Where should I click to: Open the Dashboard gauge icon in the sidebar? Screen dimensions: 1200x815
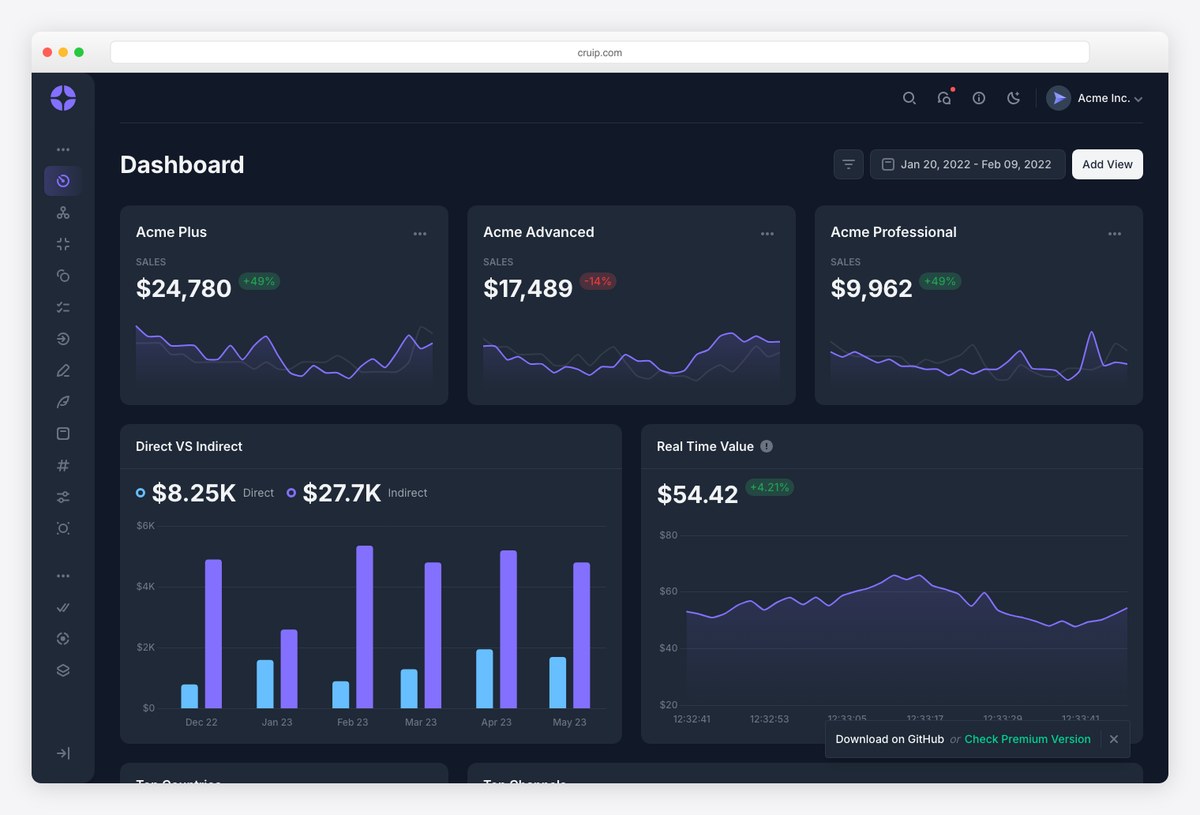[63, 181]
